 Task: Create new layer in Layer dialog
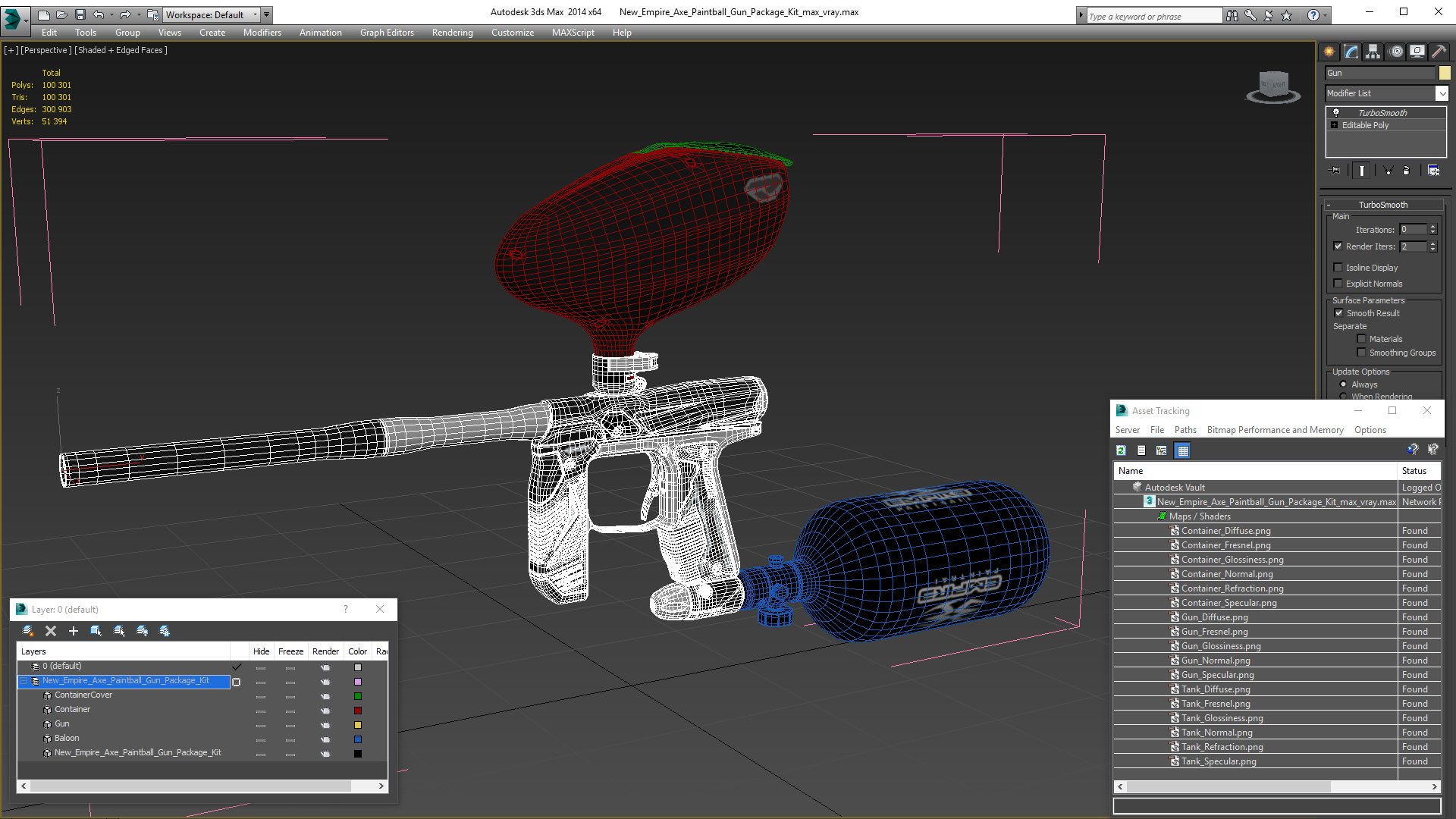[28, 631]
